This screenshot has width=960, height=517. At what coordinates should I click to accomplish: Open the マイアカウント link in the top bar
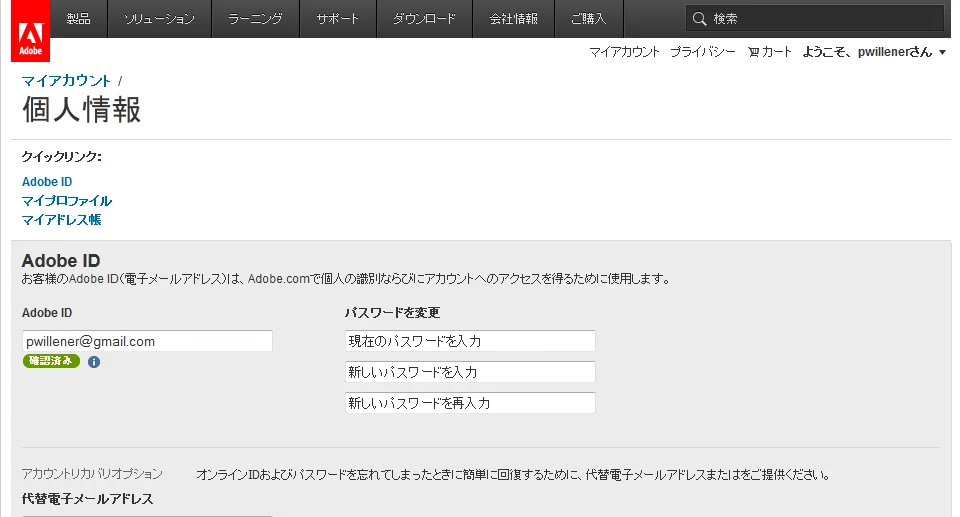(x=624, y=52)
